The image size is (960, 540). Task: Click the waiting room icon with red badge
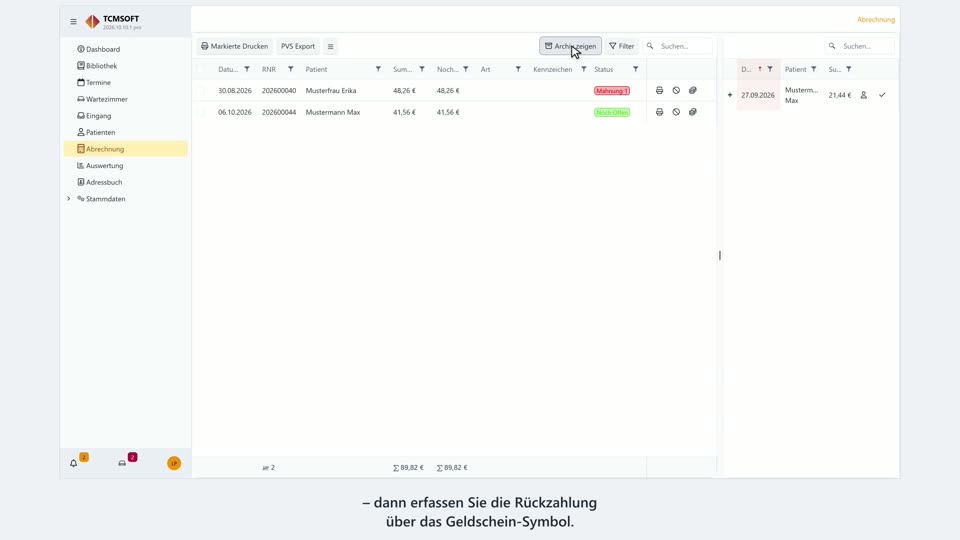(122, 463)
